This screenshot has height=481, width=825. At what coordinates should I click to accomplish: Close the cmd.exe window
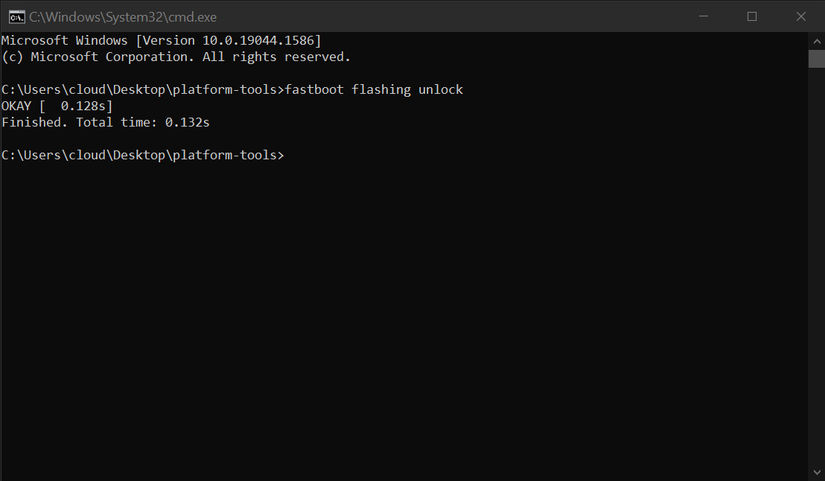tap(798, 16)
